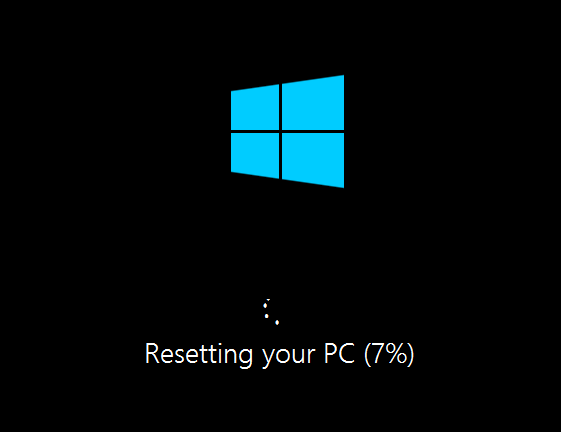Click the spinning loading dots indicator
This screenshot has height=432, width=561.
coord(271,312)
